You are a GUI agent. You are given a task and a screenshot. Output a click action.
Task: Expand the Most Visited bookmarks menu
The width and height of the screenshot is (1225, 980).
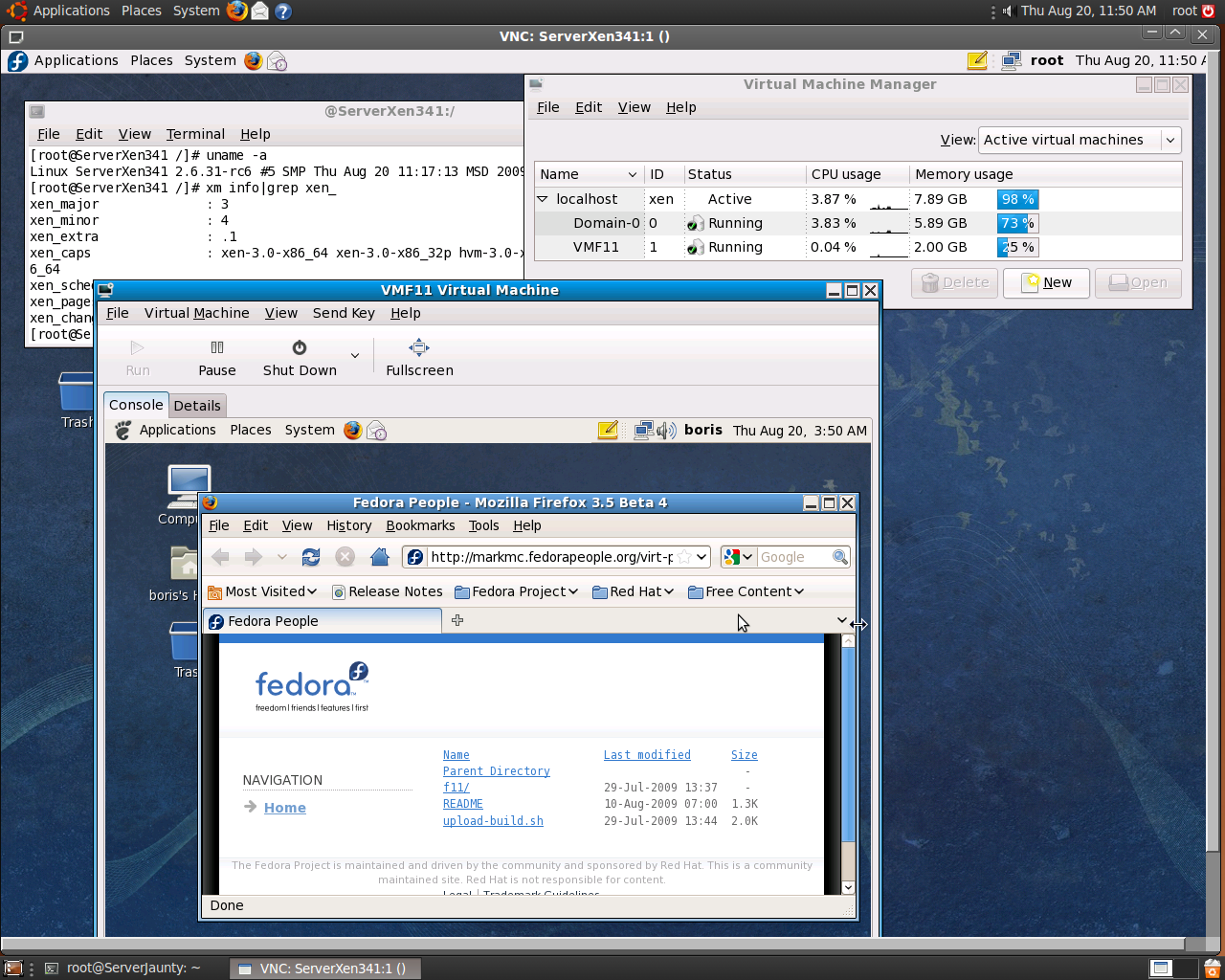[x=262, y=591]
